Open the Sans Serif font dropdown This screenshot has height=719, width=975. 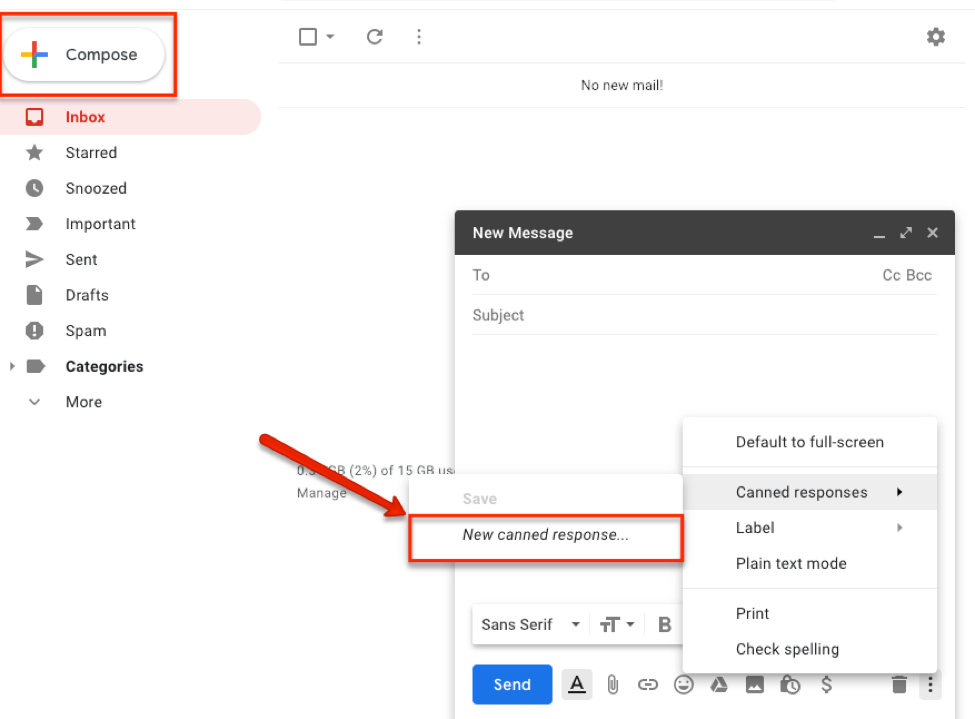point(531,625)
